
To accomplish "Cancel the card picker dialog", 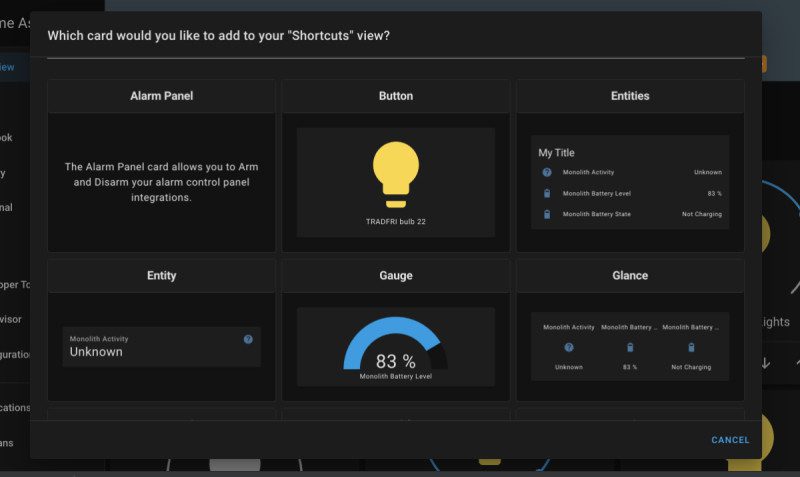I will tap(730, 440).
